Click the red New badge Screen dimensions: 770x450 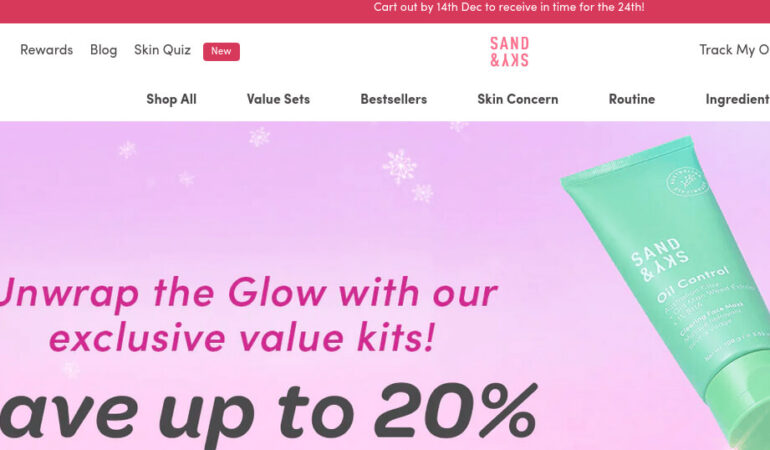[x=221, y=52]
